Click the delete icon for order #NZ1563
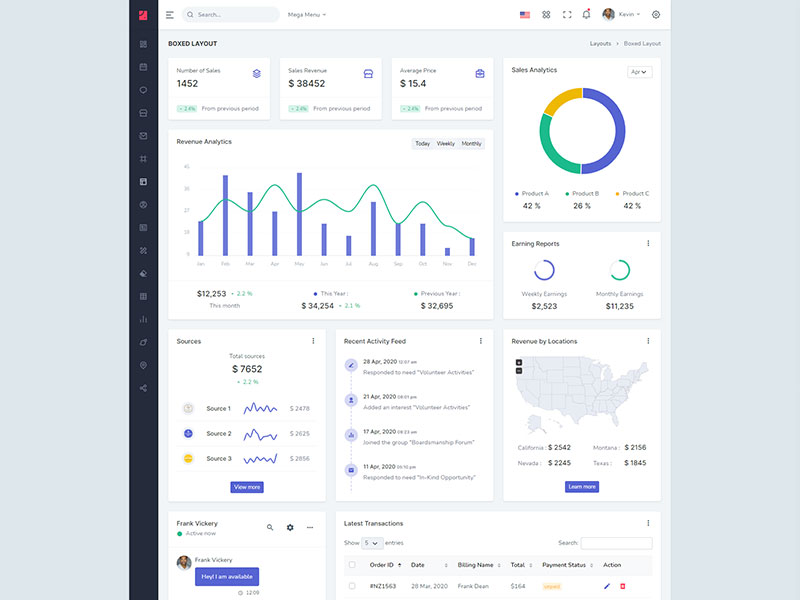 [x=623, y=586]
